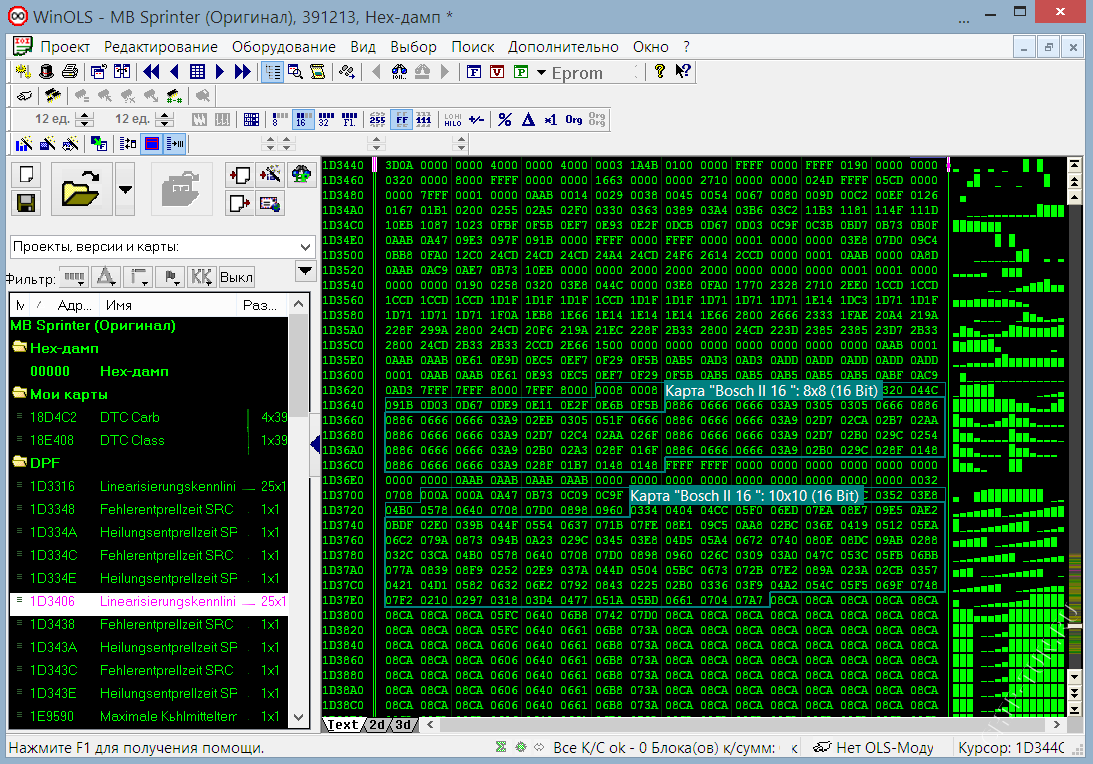Increase the first 12 ед. stepper value

point(84,115)
